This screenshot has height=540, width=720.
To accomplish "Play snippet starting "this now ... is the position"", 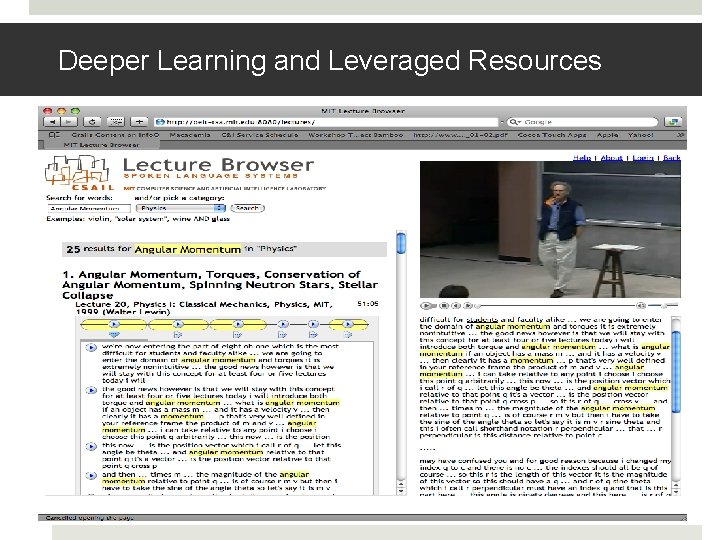I will coord(91,446).
